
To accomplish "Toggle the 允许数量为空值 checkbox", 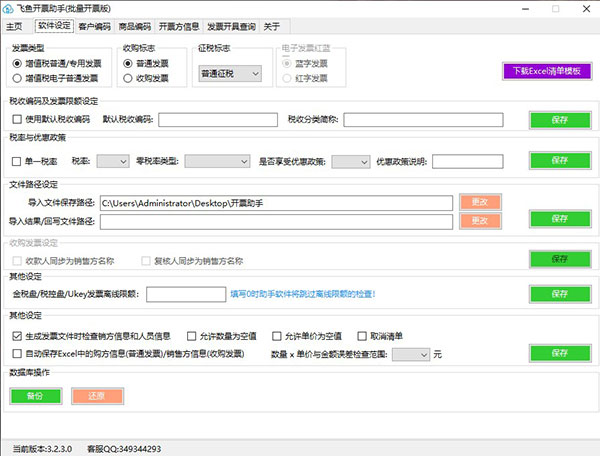I will click(189, 336).
